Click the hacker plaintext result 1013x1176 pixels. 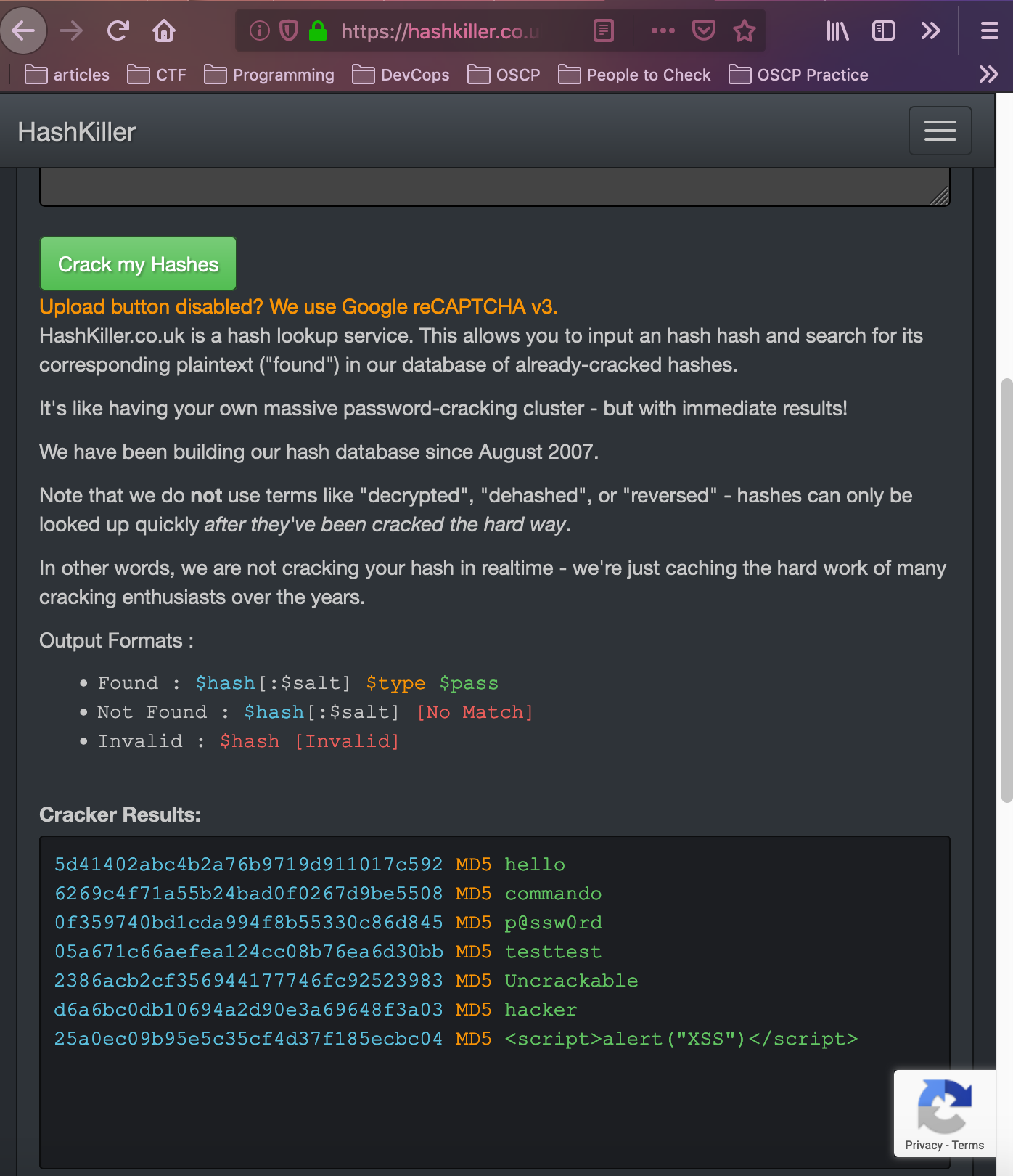[x=541, y=1010]
